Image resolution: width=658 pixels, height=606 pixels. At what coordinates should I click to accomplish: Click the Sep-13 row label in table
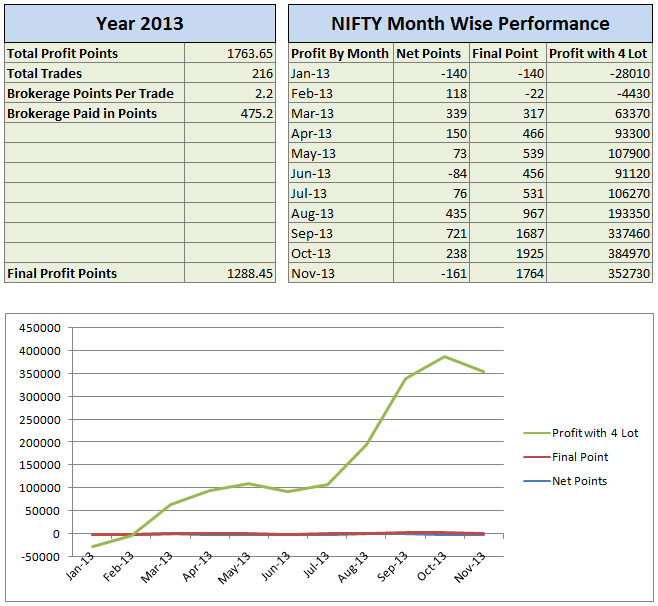(x=340, y=234)
